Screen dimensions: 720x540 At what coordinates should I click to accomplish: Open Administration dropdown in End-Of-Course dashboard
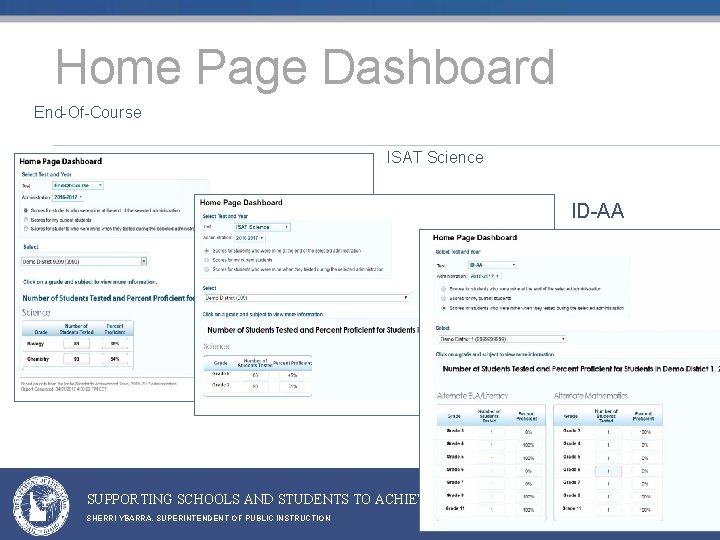click(x=68, y=197)
